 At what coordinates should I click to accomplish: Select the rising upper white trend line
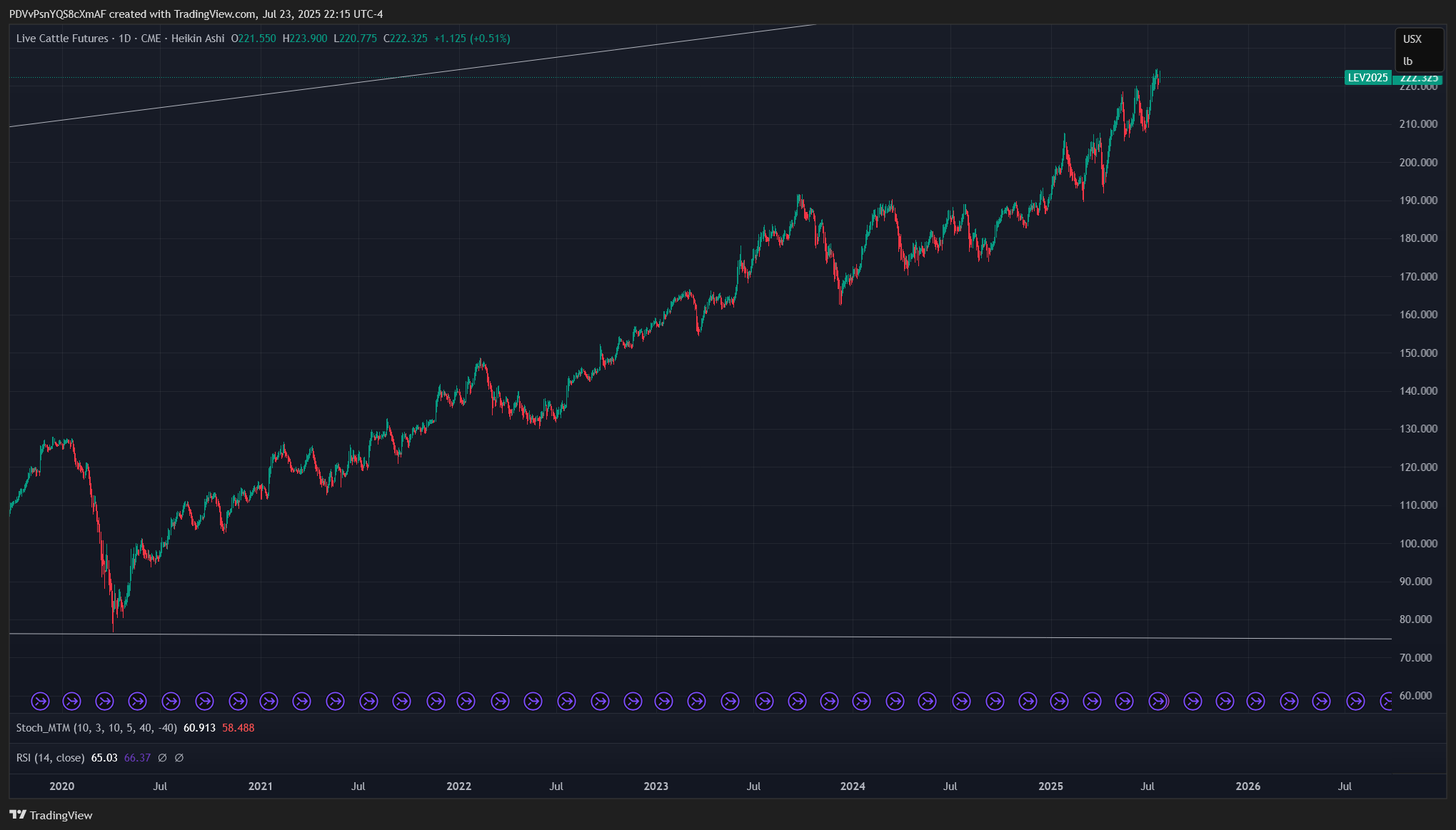tap(412, 76)
